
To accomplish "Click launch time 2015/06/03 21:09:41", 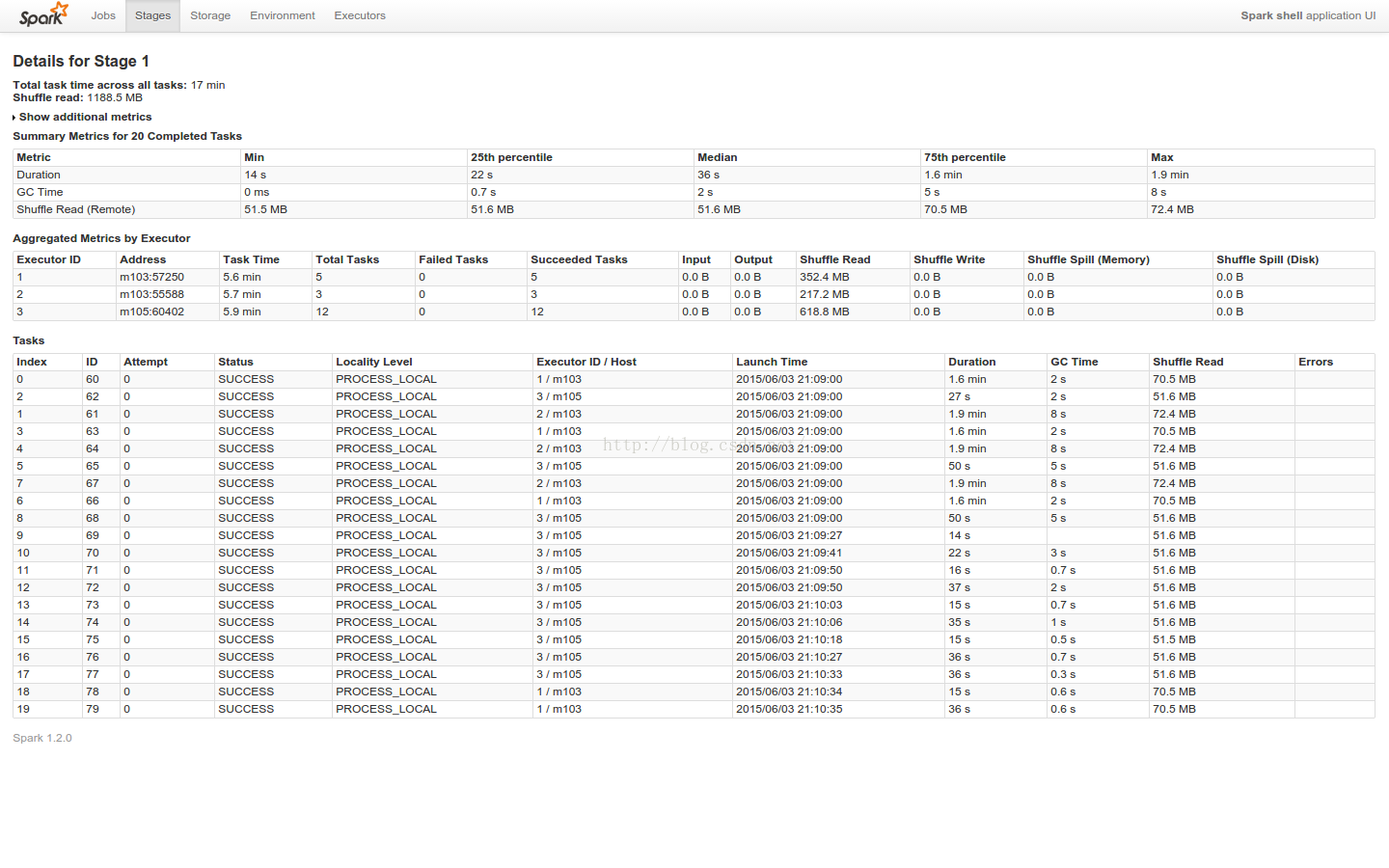I will 789,553.
